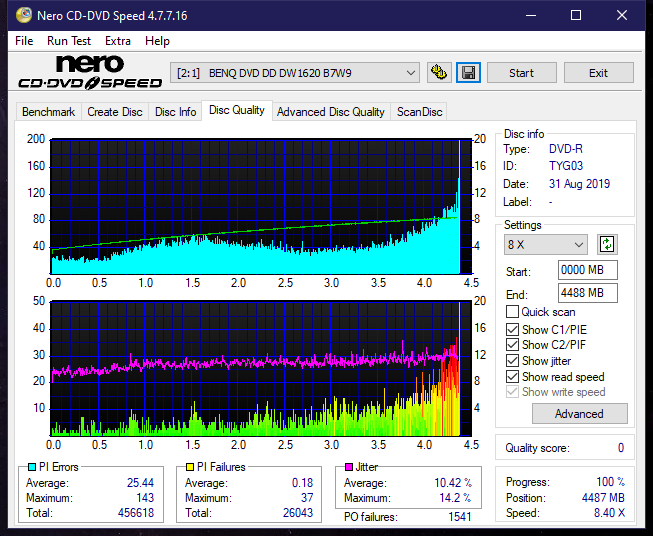Open the Advanced settings button

tap(579, 414)
